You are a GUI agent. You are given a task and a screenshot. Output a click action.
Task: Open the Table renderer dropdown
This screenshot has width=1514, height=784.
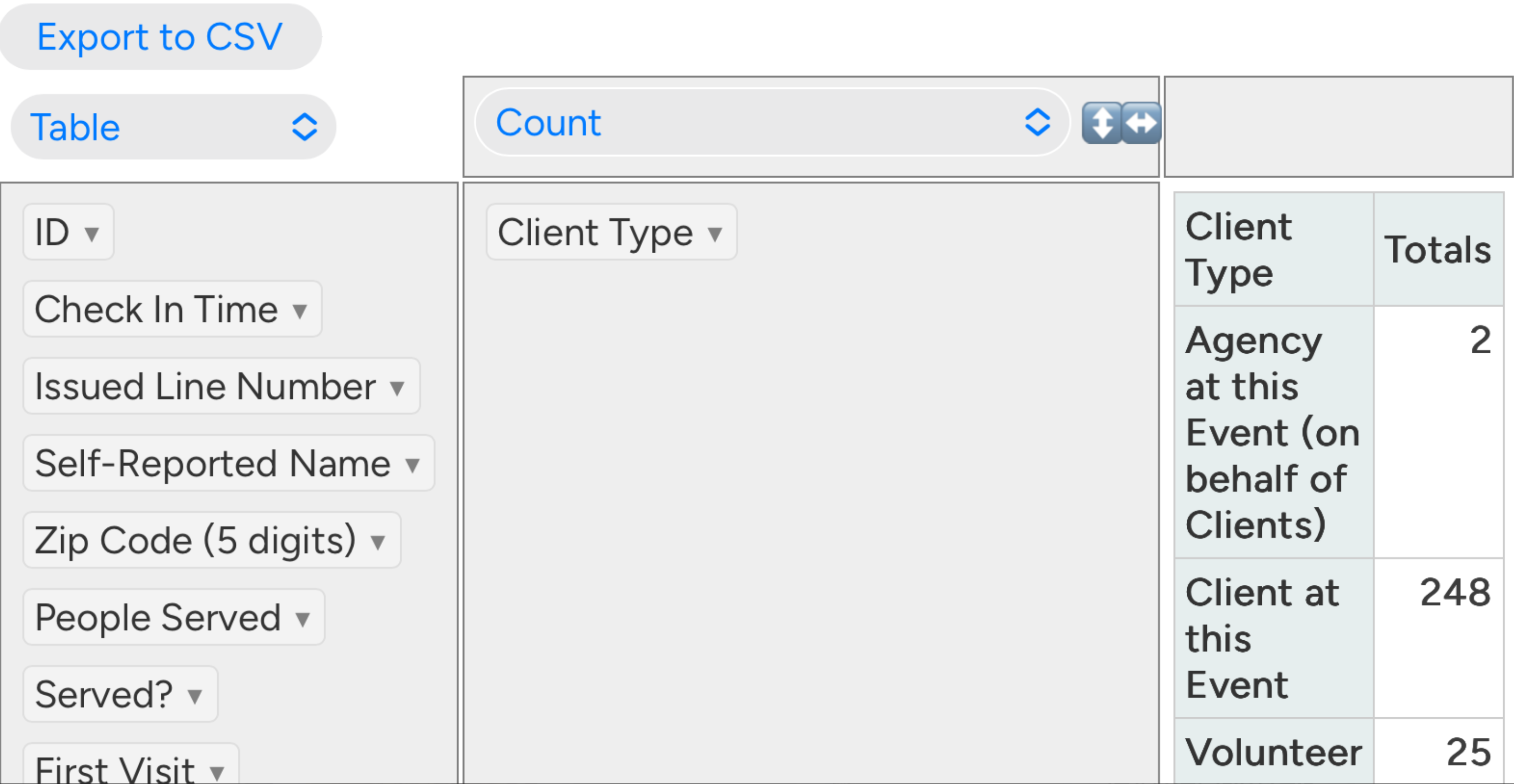[173, 127]
